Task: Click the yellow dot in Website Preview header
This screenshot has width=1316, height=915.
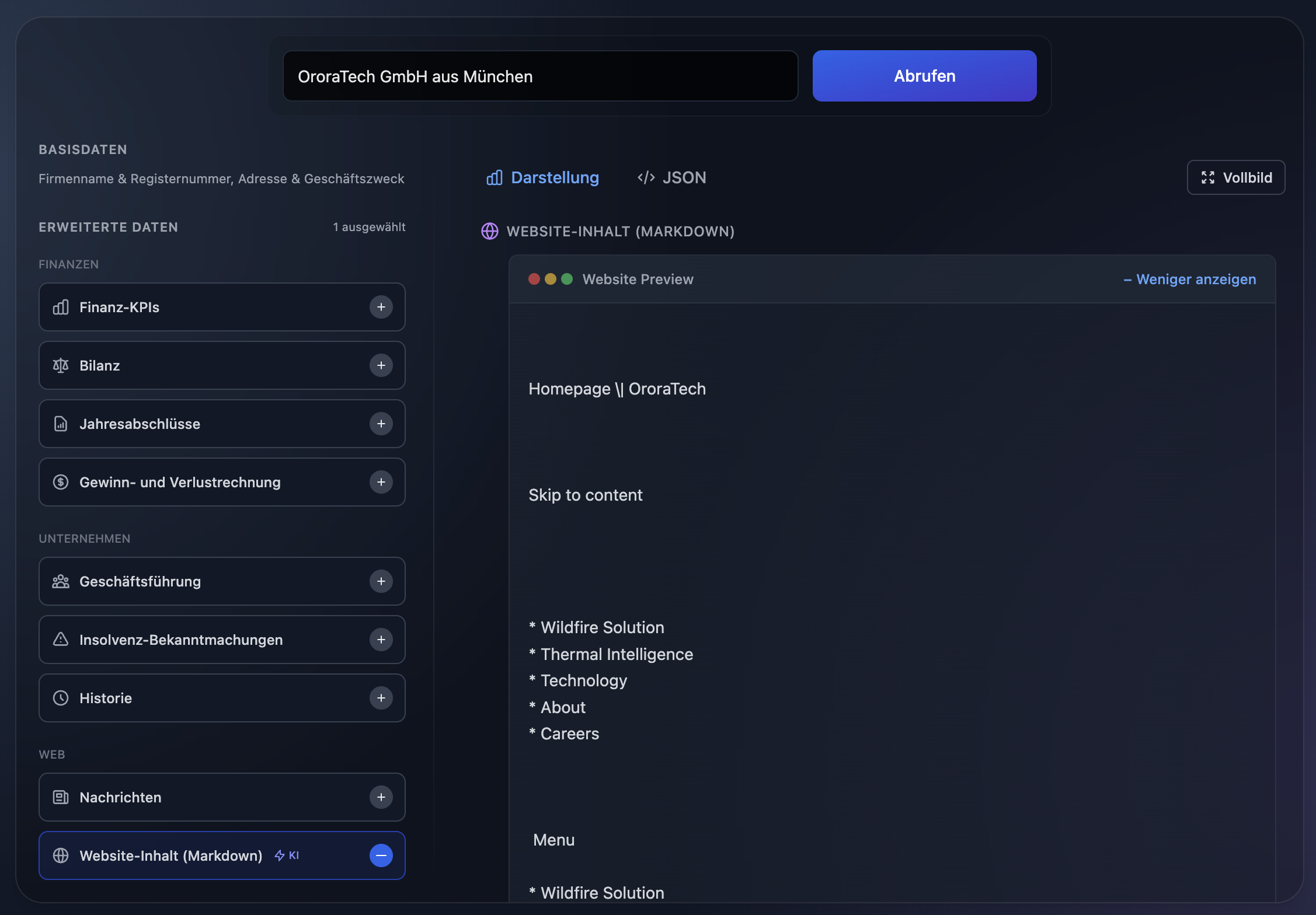Action: click(551, 279)
